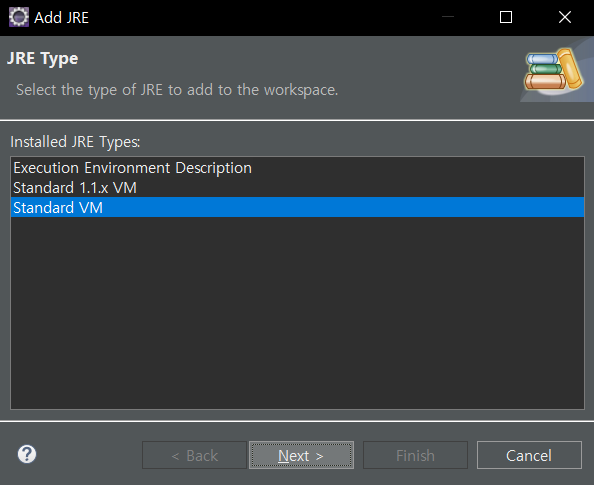Cancel the Add JRE wizard

tap(529, 455)
